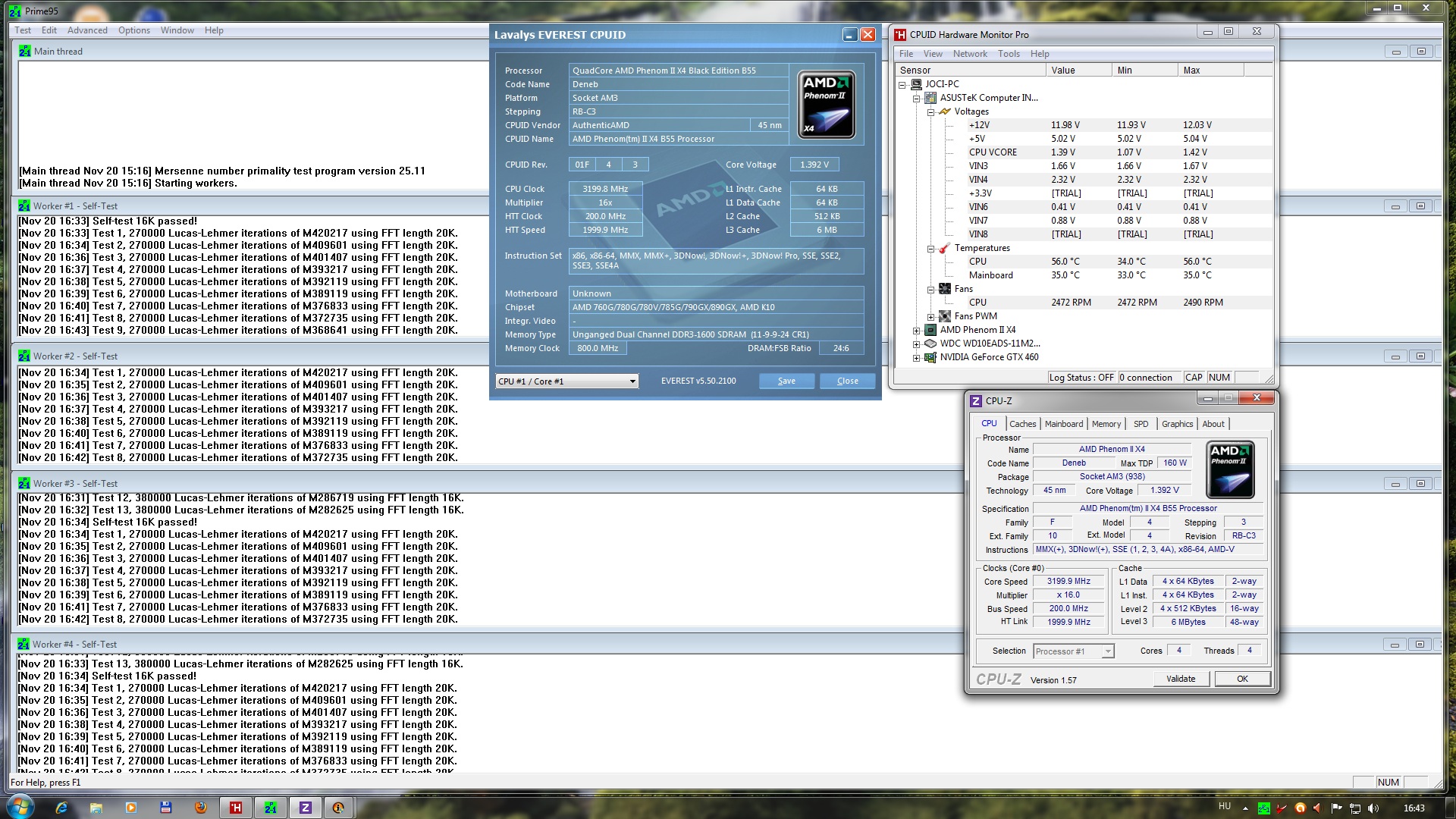Click the red bird tray icon
The image size is (1456, 819).
tap(1282, 808)
